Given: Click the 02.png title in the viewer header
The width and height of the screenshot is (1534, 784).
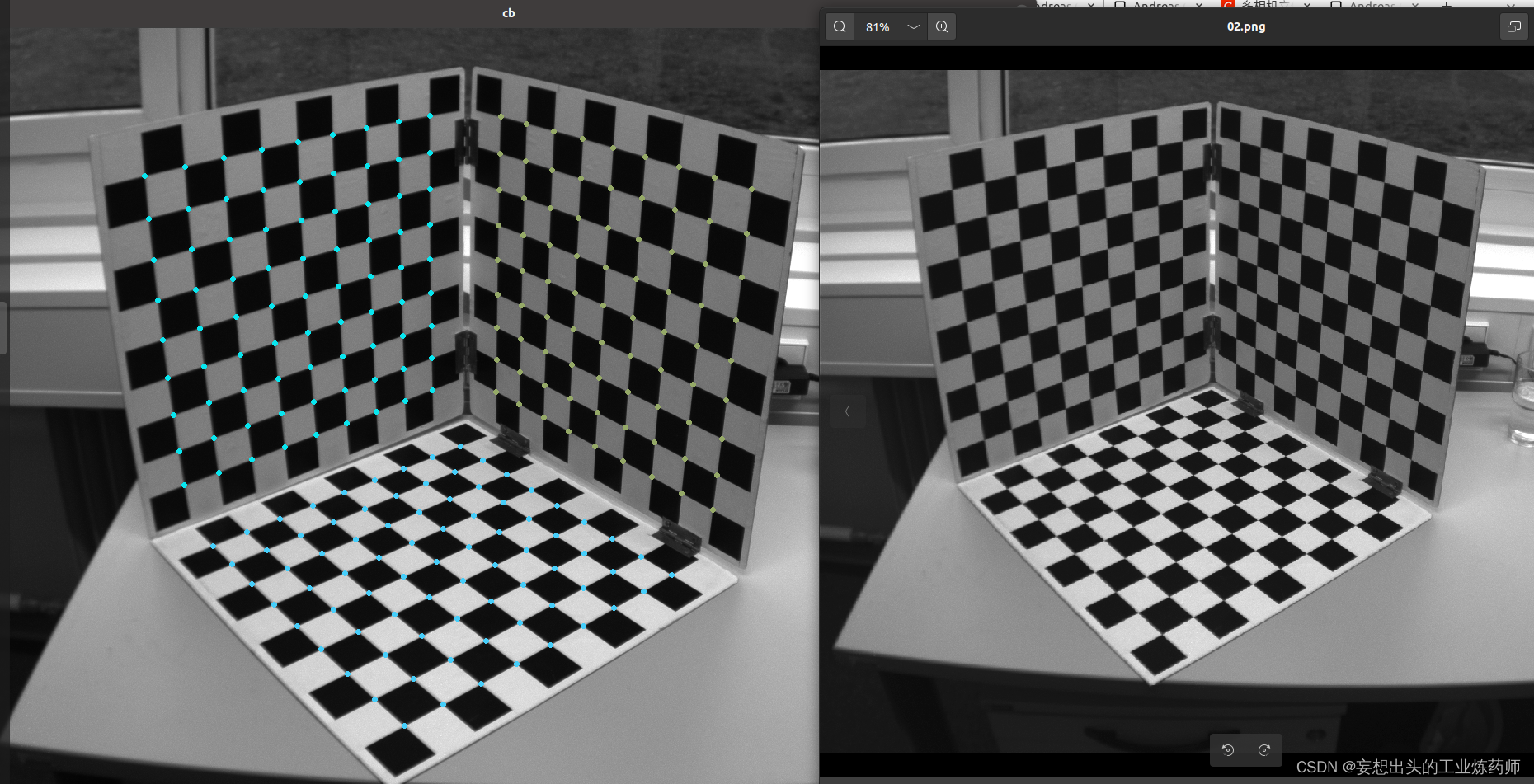Looking at the screenshot, I should [1245, 26].
